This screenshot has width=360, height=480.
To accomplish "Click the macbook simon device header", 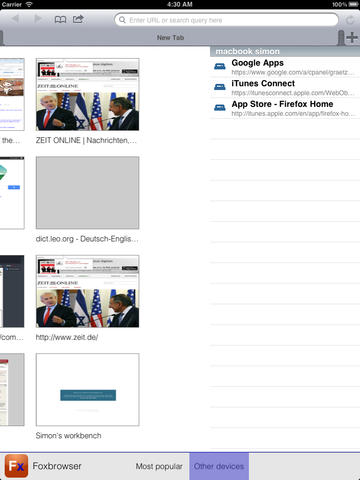I will (x=285, y=51).
